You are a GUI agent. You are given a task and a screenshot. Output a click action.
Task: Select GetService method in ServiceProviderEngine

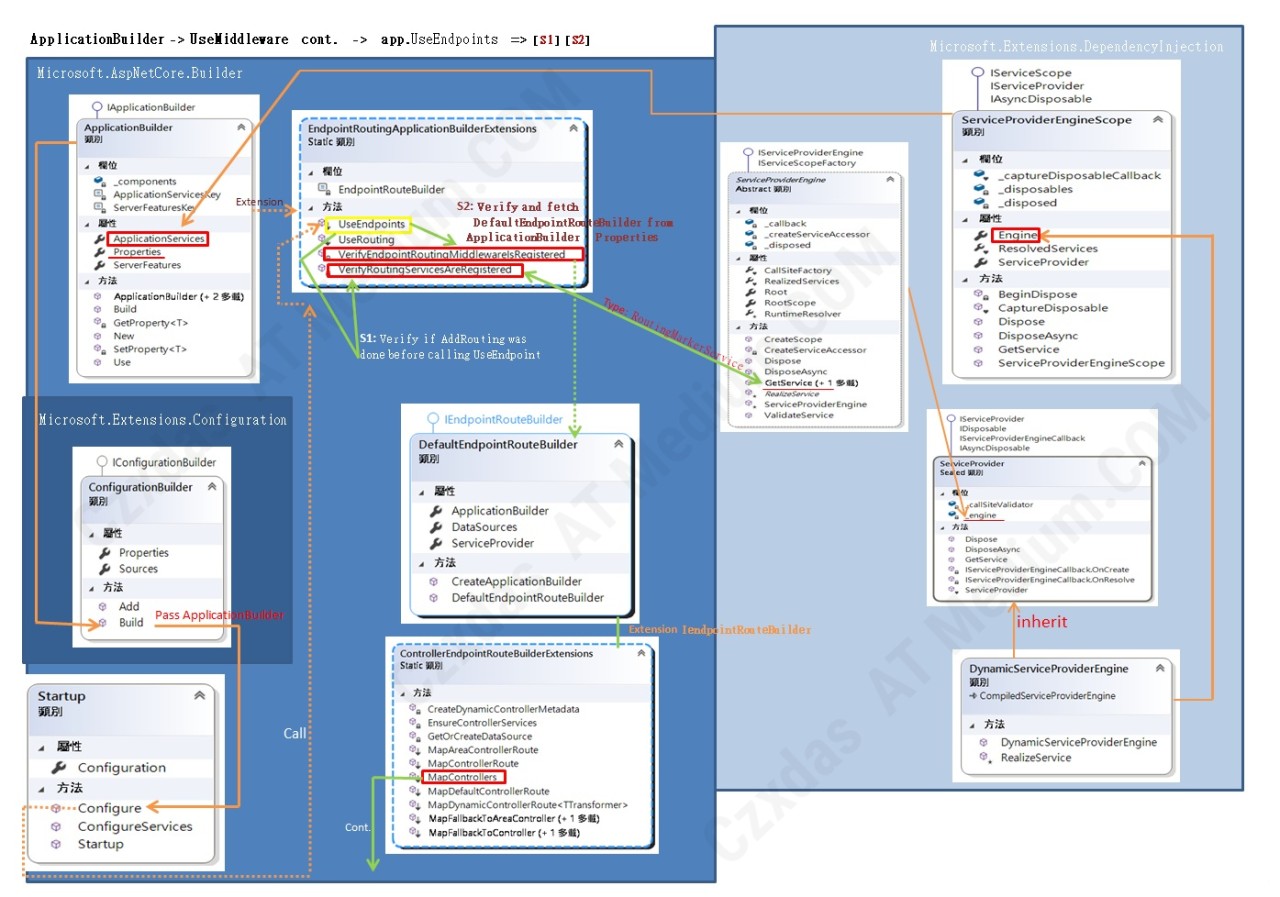(810, 383)
